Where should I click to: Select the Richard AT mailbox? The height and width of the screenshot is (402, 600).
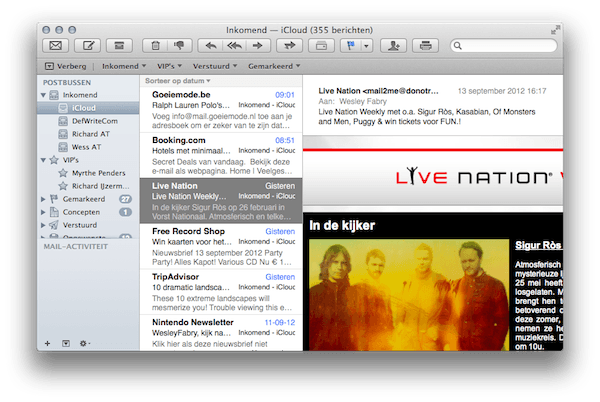click(x=88, y=134)
